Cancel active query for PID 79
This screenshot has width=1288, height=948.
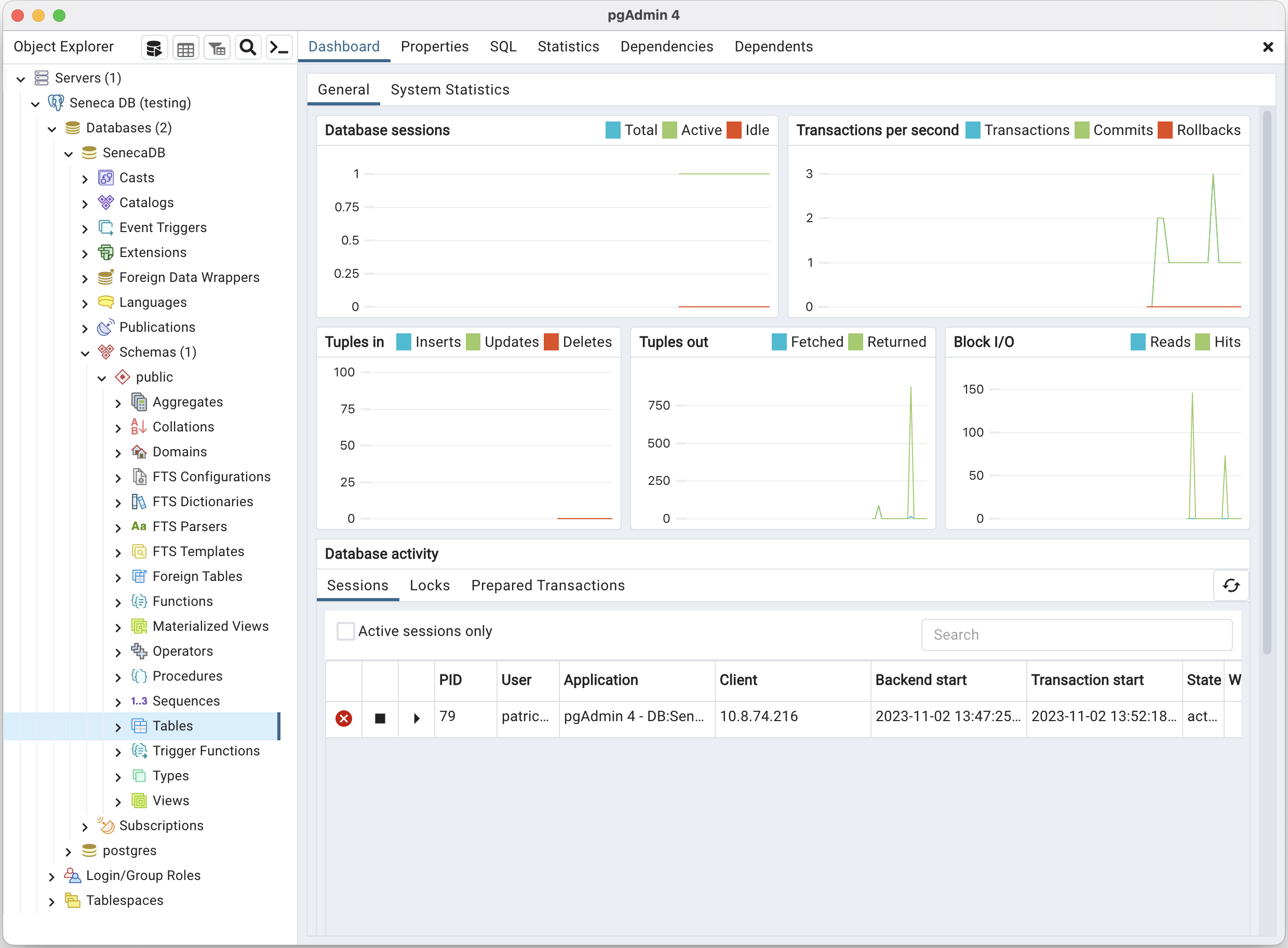380,719
